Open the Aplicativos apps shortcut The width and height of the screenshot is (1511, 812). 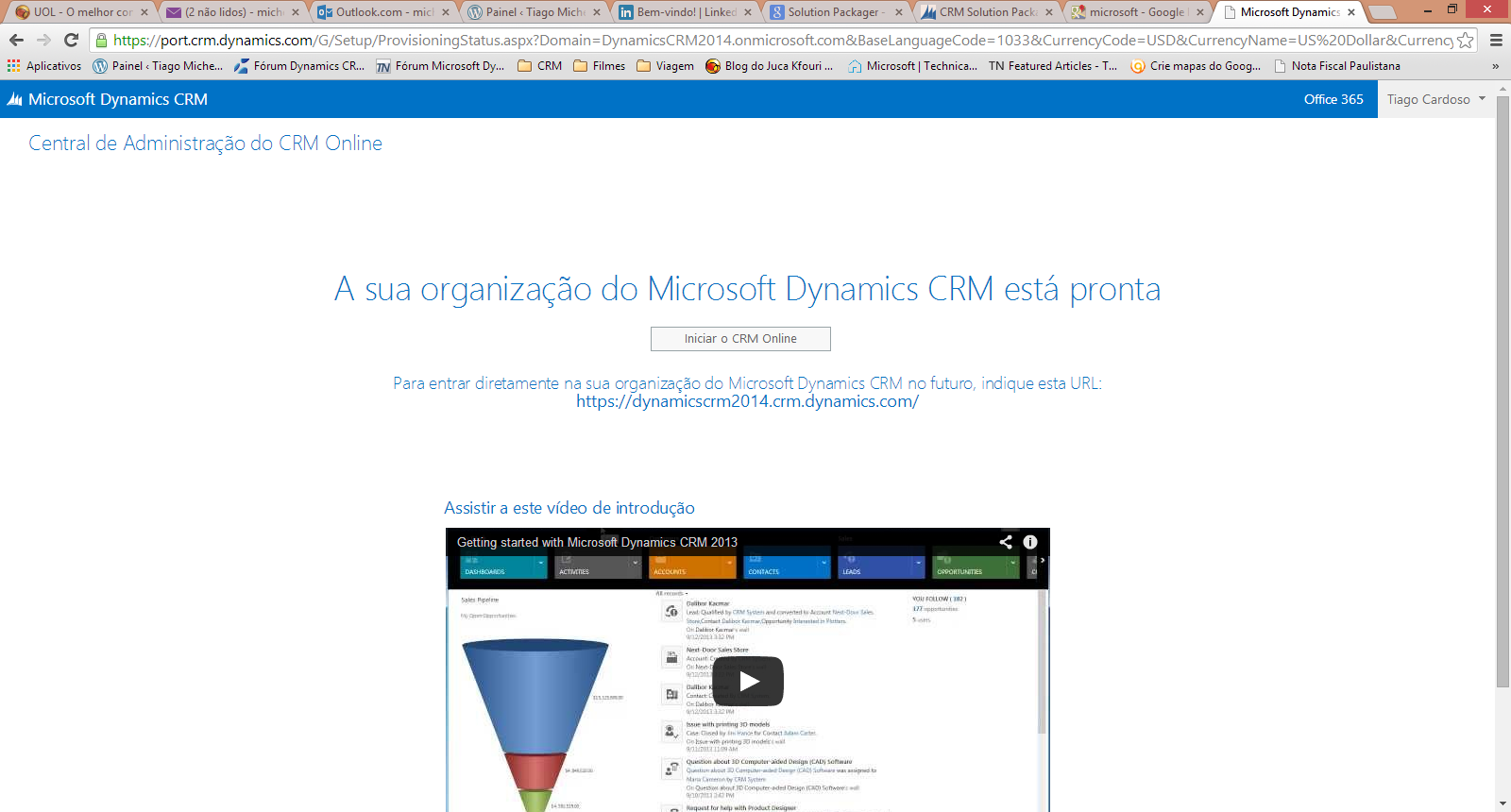44,66
